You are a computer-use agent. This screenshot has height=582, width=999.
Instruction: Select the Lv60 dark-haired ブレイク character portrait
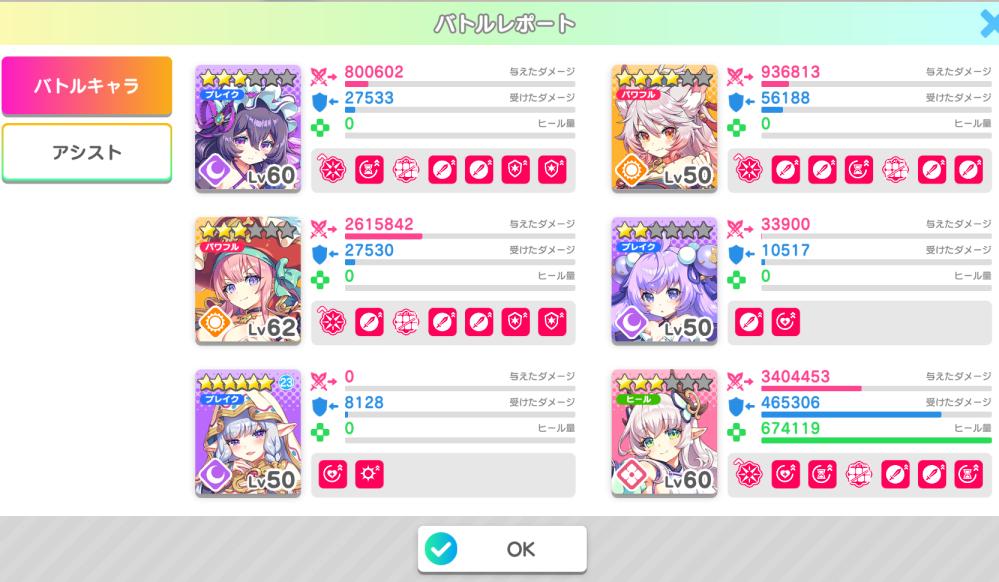248,128
